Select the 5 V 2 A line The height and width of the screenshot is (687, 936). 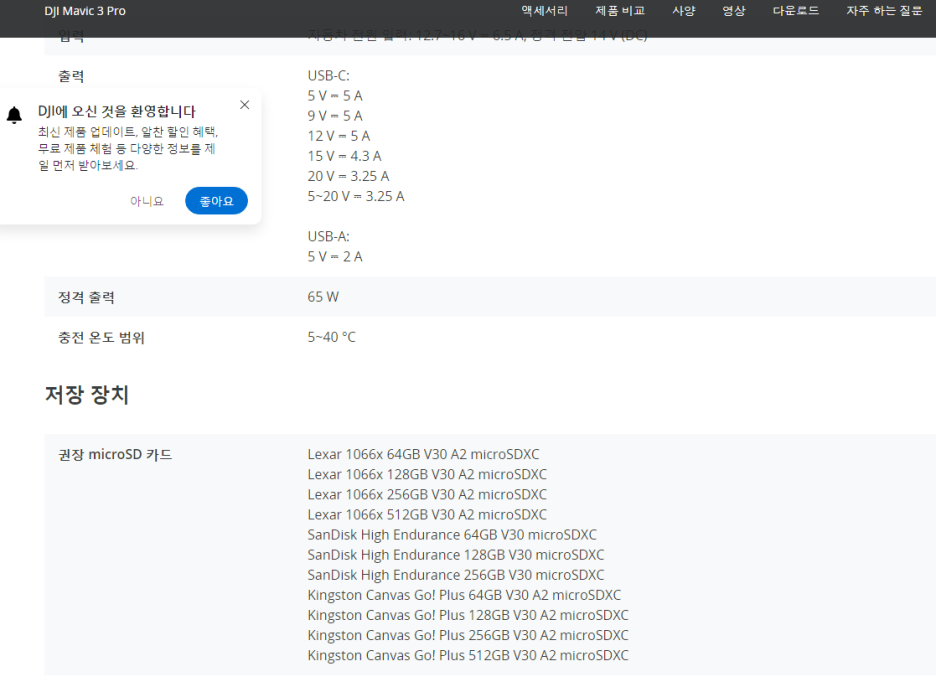335,257
